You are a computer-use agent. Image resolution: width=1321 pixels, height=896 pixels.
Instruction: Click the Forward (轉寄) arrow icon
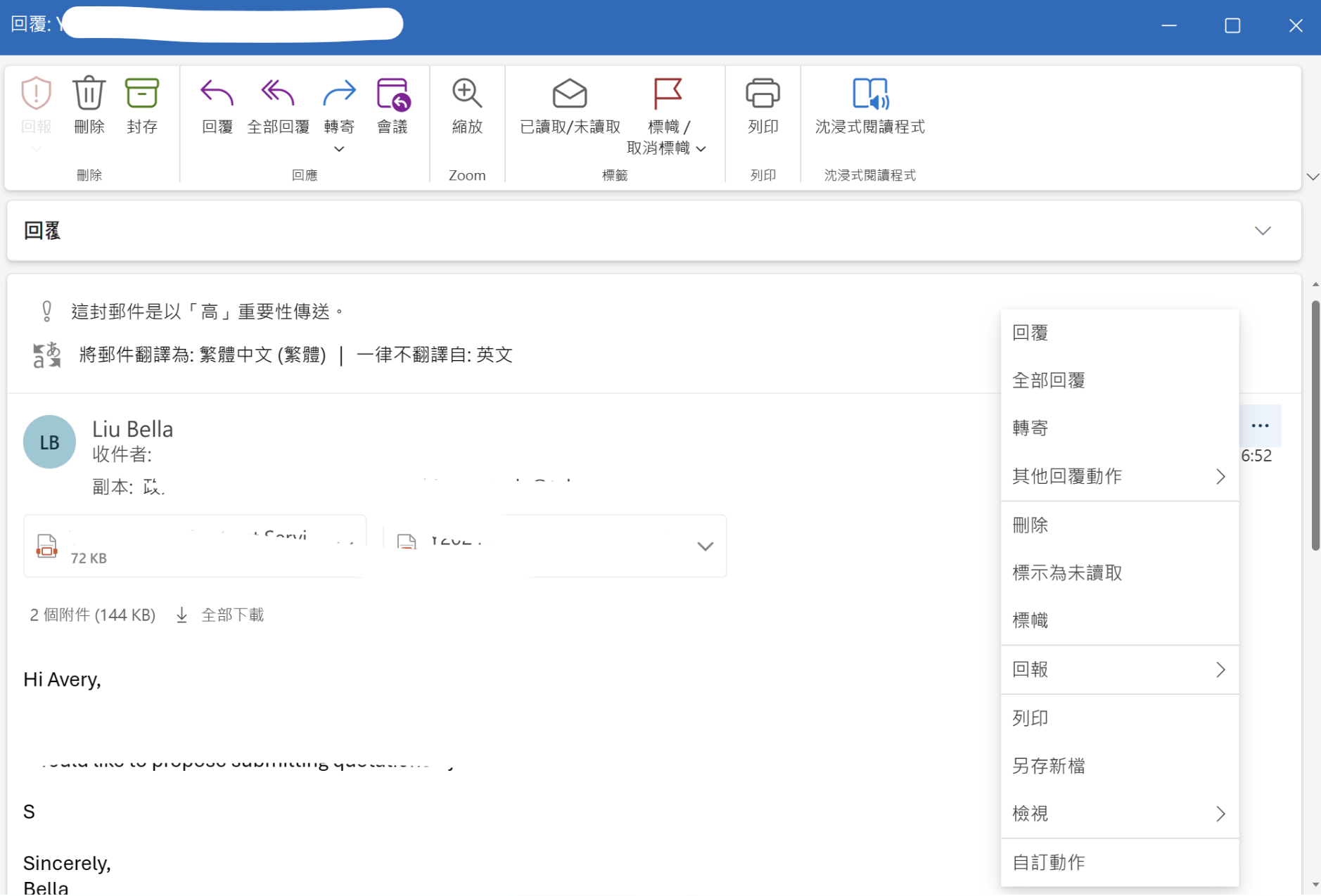click(339, 94)
